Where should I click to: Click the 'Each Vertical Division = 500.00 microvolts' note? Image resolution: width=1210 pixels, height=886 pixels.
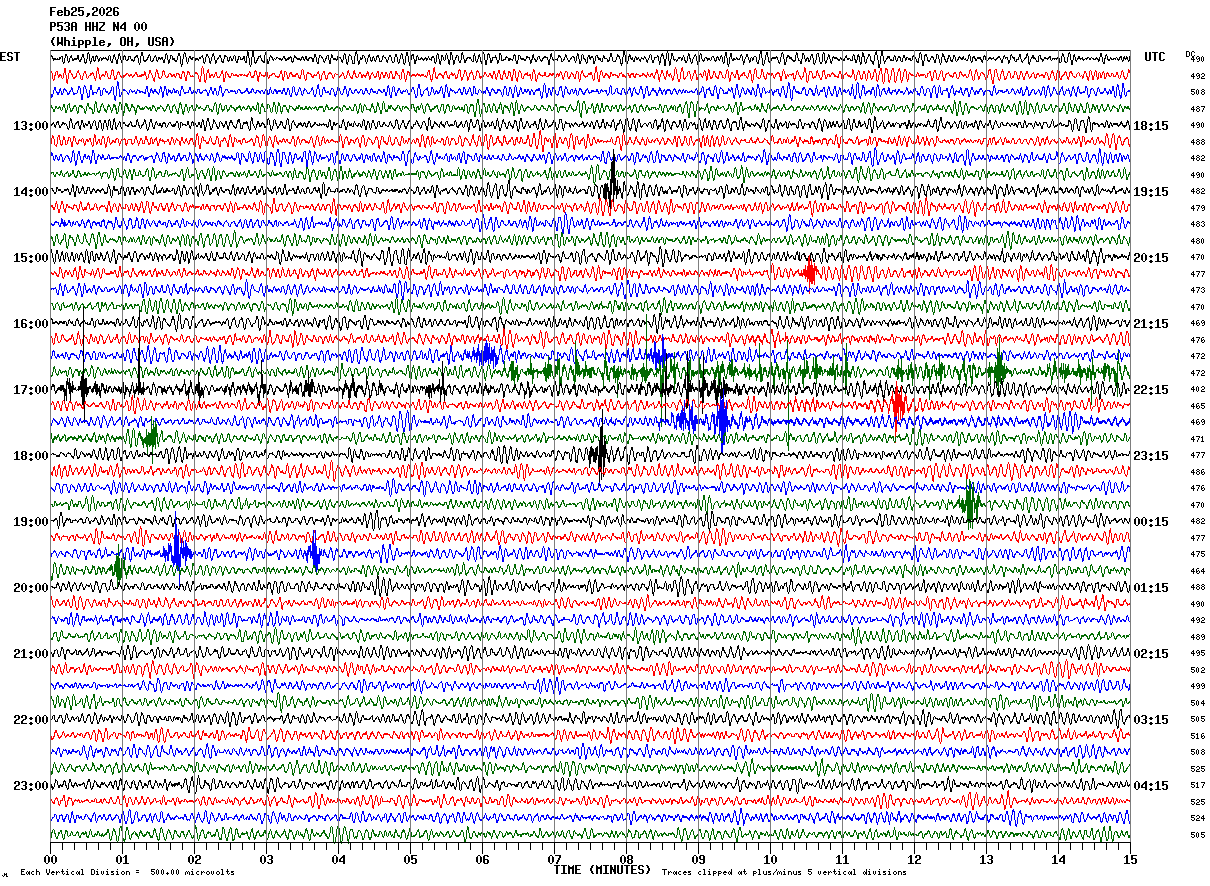(127, 872)
